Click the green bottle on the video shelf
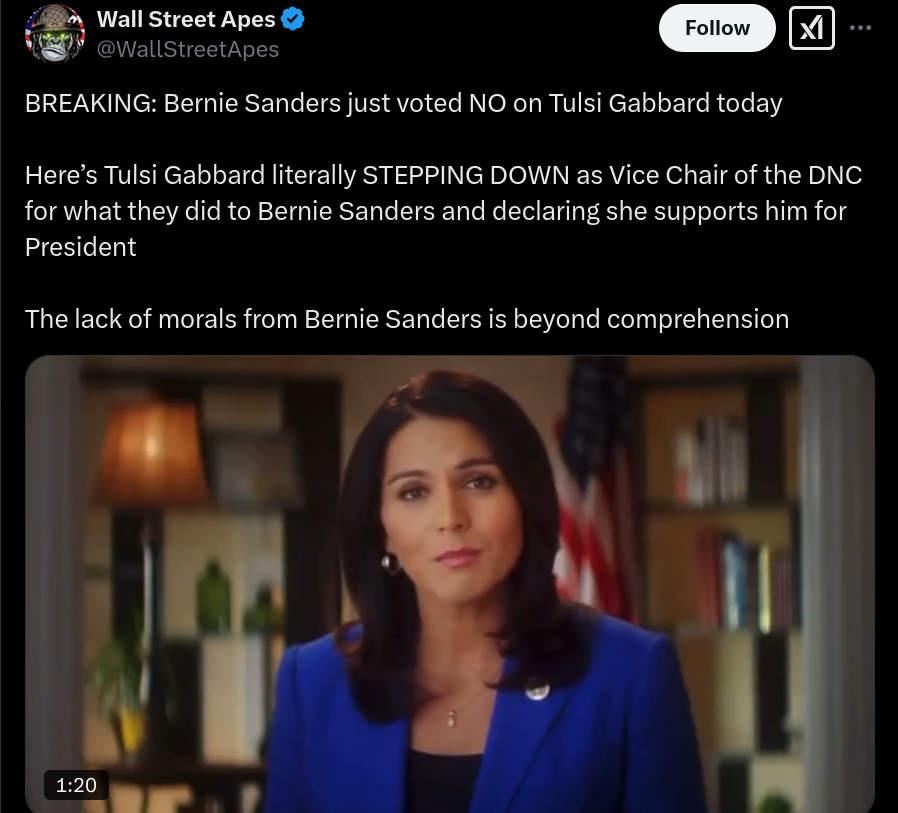This screenshot has width=898, height=813. [x=214, y=597]
